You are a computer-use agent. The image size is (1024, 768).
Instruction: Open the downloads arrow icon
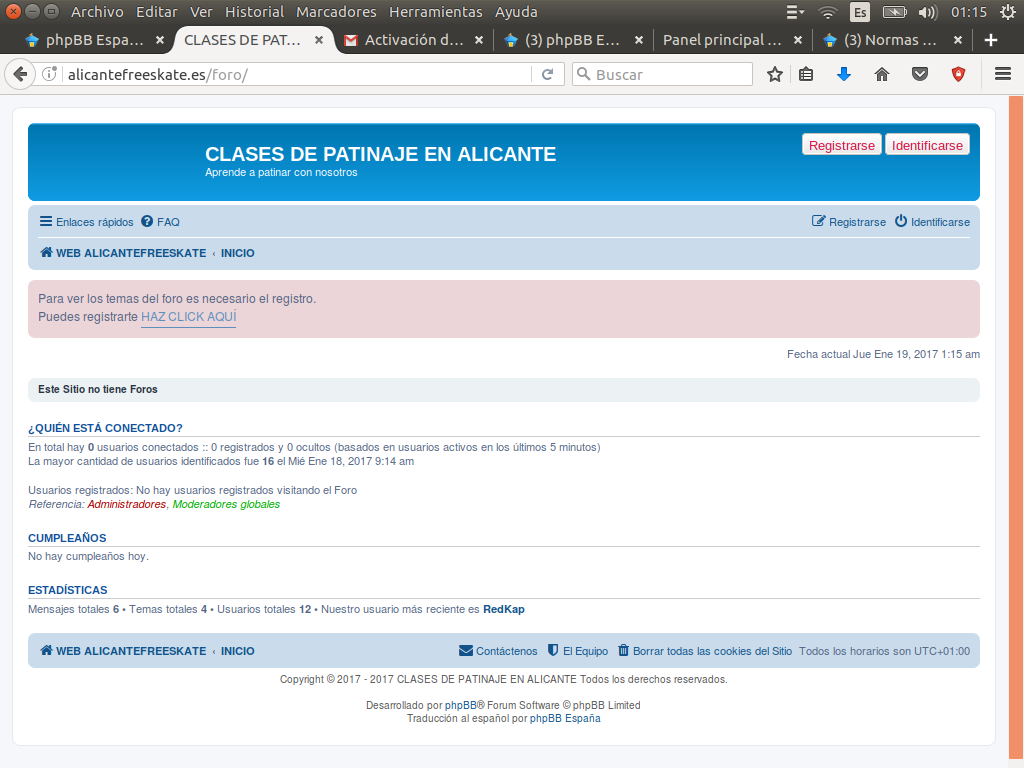(x=843, y=75)
